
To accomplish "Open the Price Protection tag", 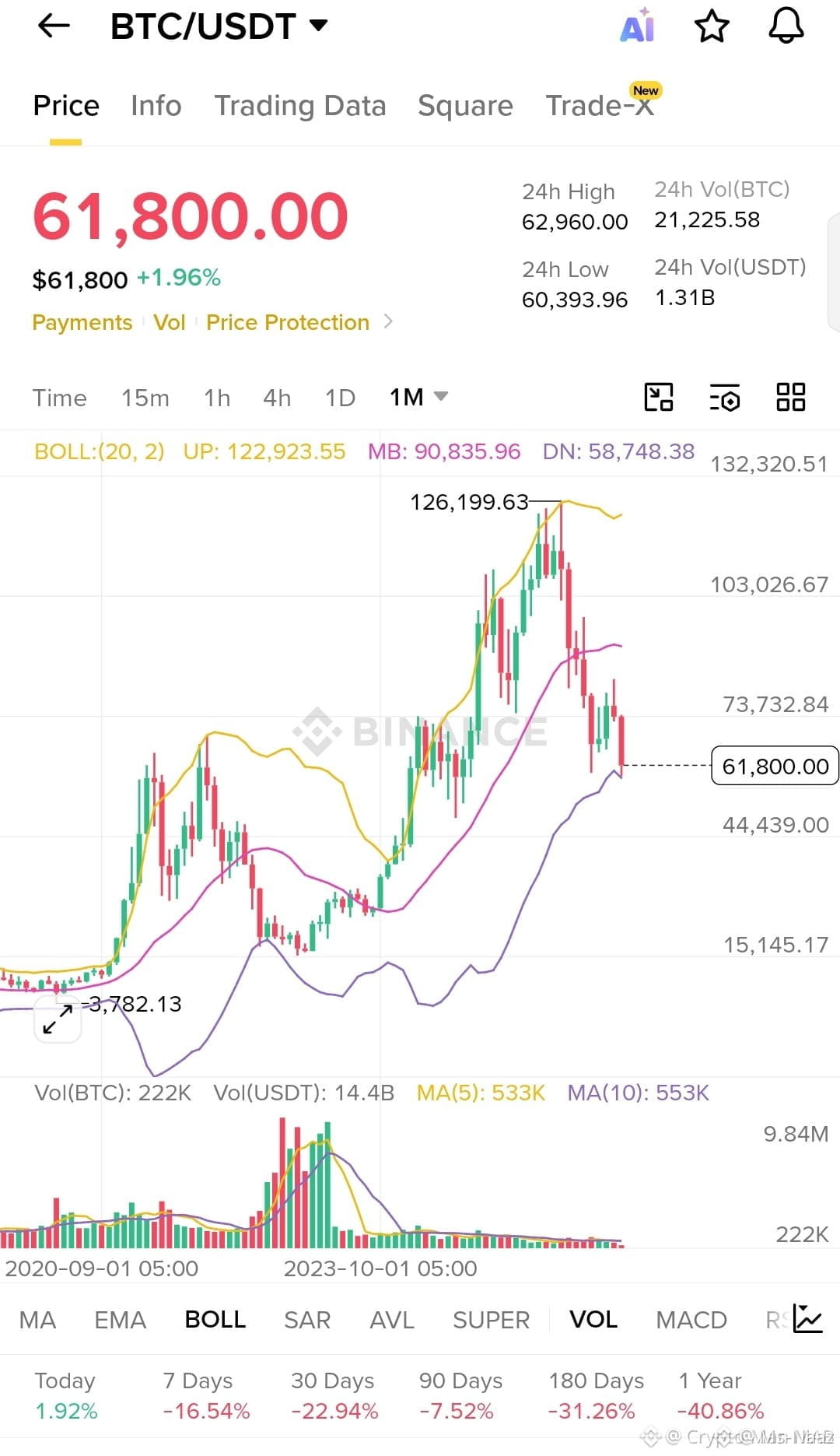I will click(288, 322).
